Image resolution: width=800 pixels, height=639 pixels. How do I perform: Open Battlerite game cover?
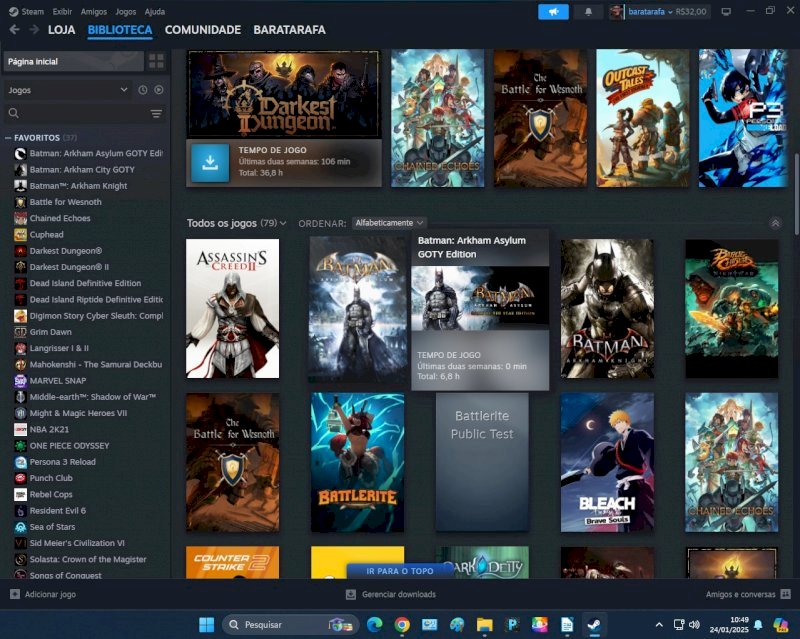click(x=358, y=462)
